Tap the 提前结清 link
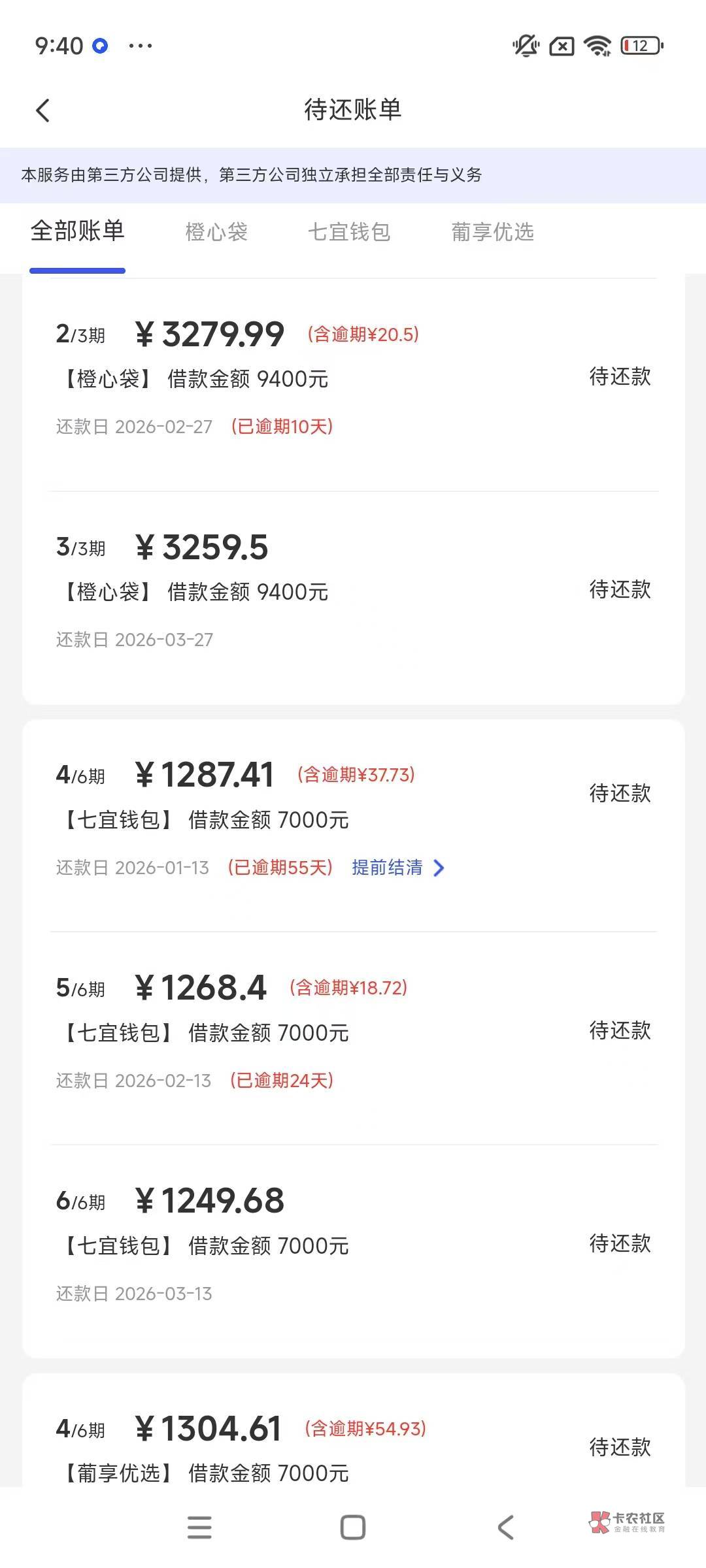The height and width of the screenshot is (1568, 706). click(x=387, y=868)
